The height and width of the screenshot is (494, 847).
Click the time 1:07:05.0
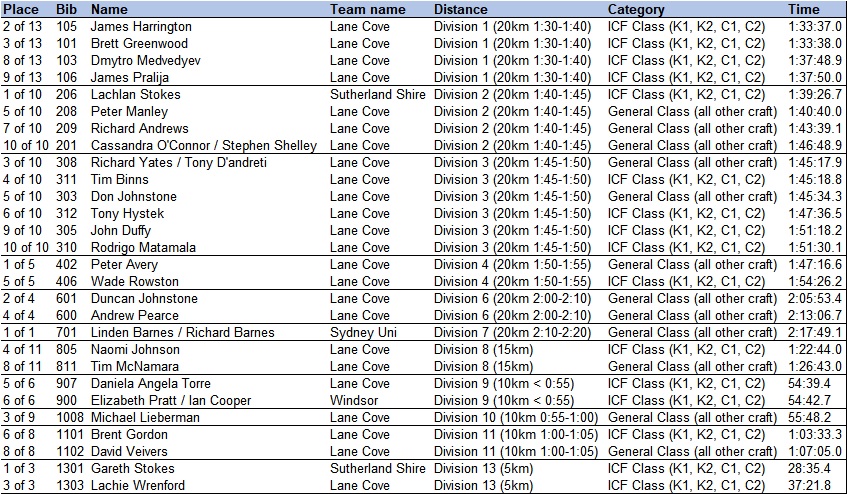click(815, 451)
